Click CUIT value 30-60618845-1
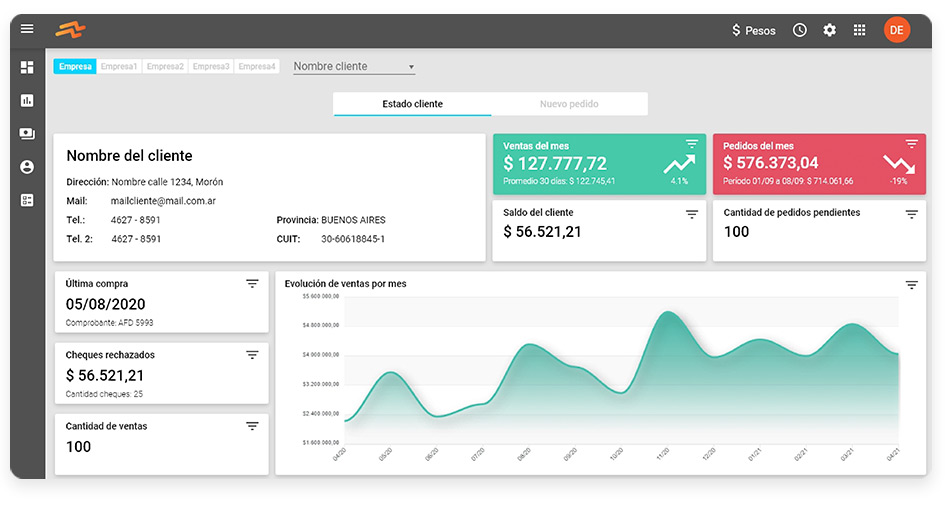 pos(353,239)
